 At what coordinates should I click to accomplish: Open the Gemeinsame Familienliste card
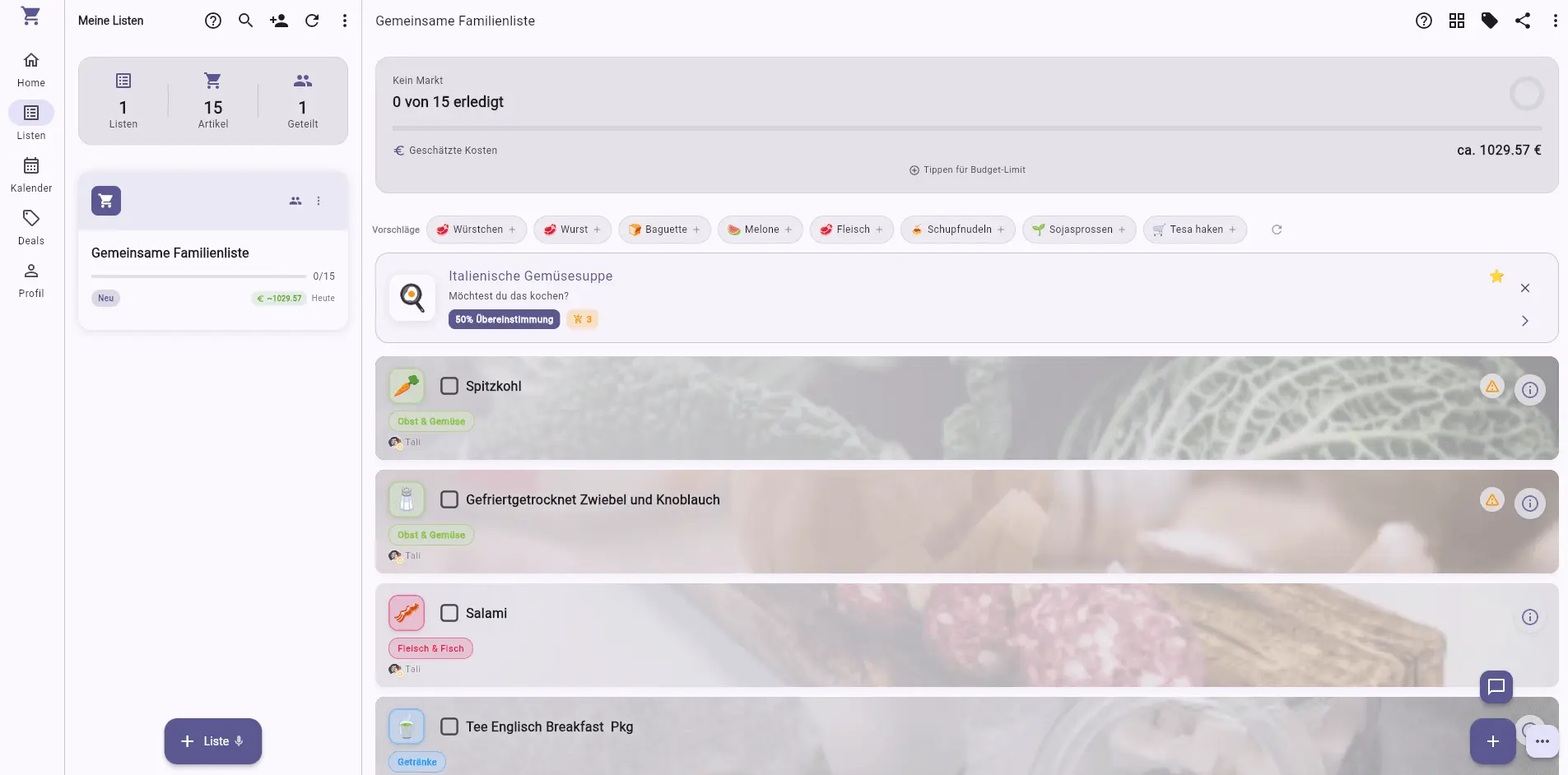click(213, 251)
